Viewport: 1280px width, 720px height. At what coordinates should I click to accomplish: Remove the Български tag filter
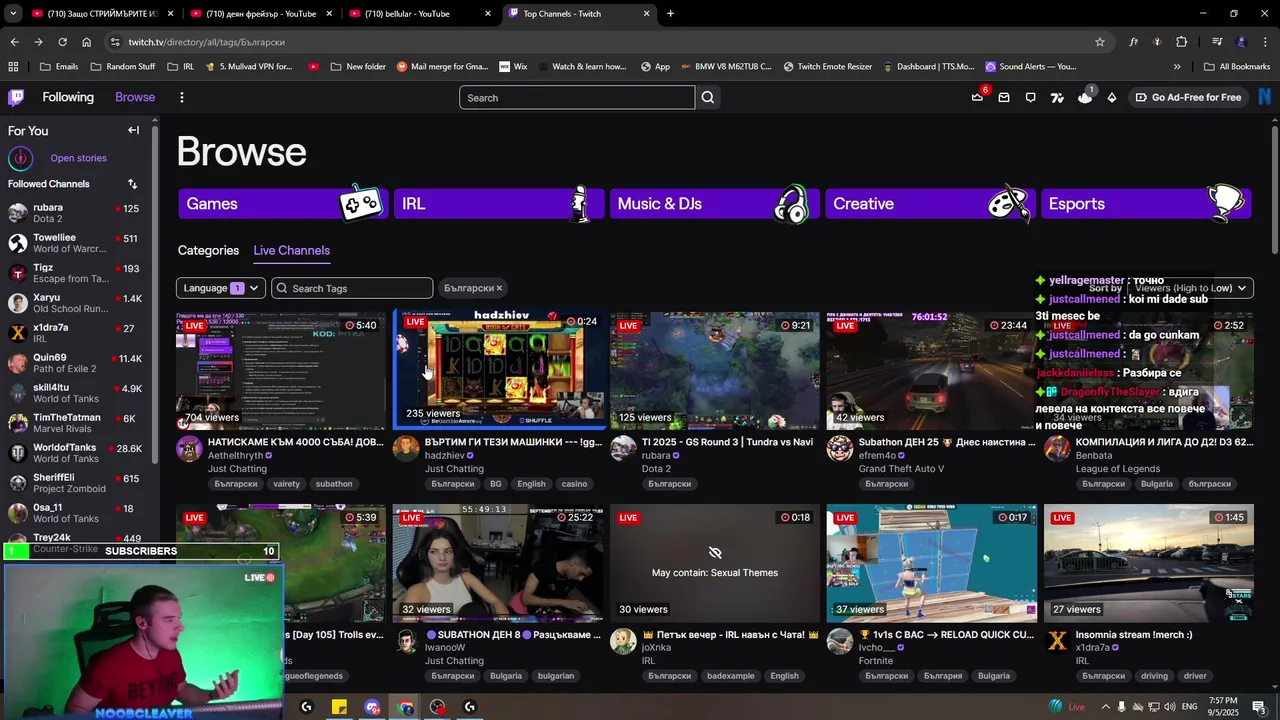(499, 288)
